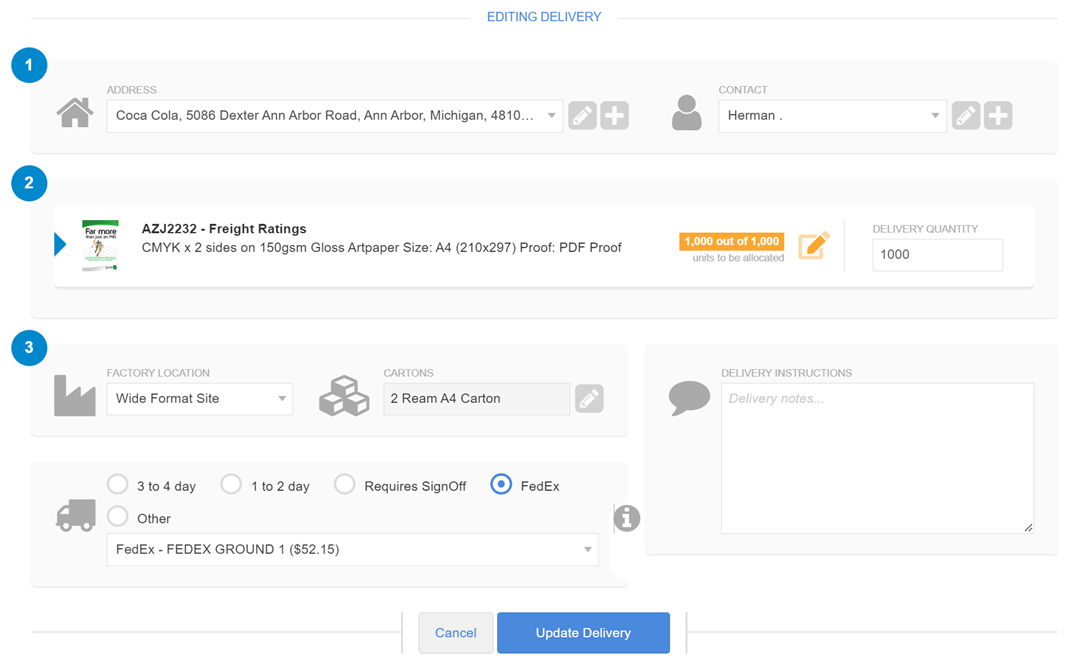This screenshot has width=1078, height=666.
Task: Open the Factory Location dropdown
Action: [199, 399]
